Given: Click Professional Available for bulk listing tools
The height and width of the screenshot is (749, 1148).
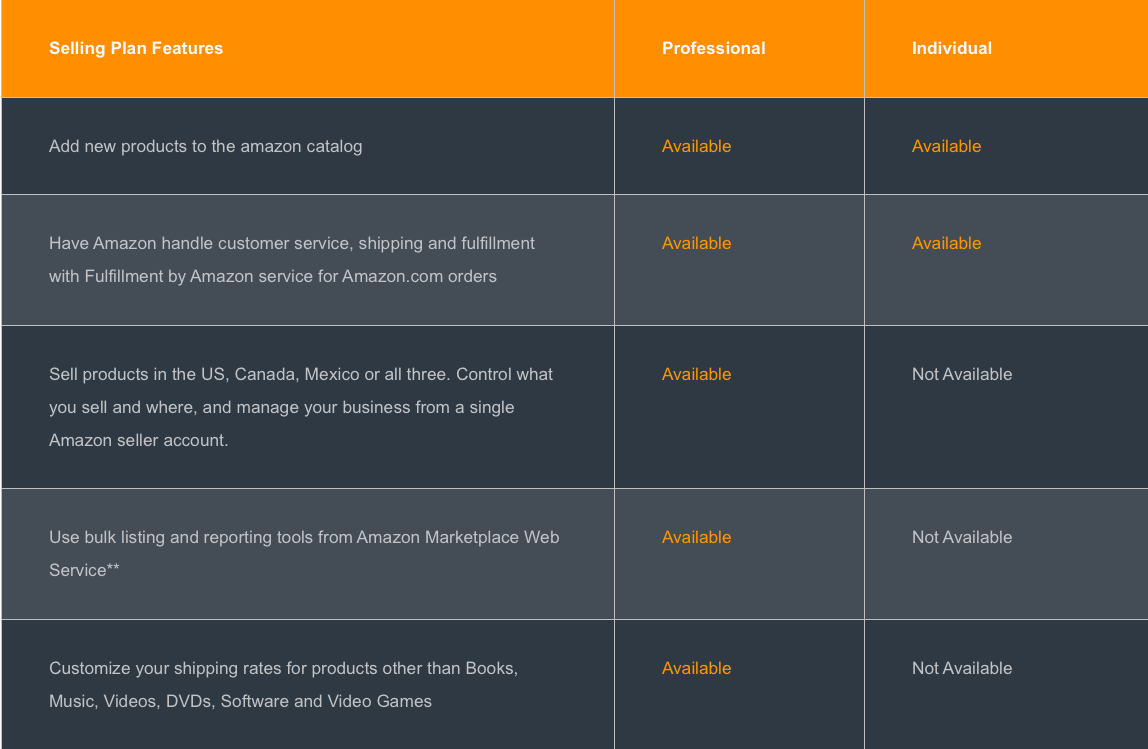Looking at the screenshot, I should [x=696, y=537].
